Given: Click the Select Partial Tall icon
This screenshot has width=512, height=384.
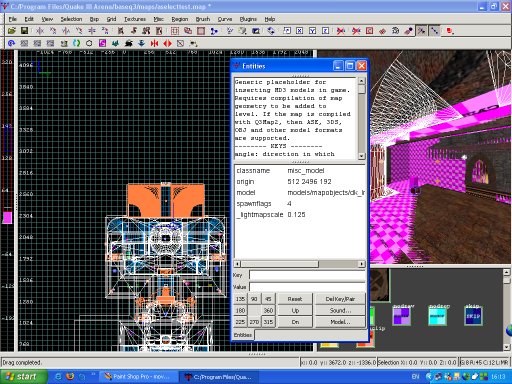Looking at the screenshot, I should 146,31.
